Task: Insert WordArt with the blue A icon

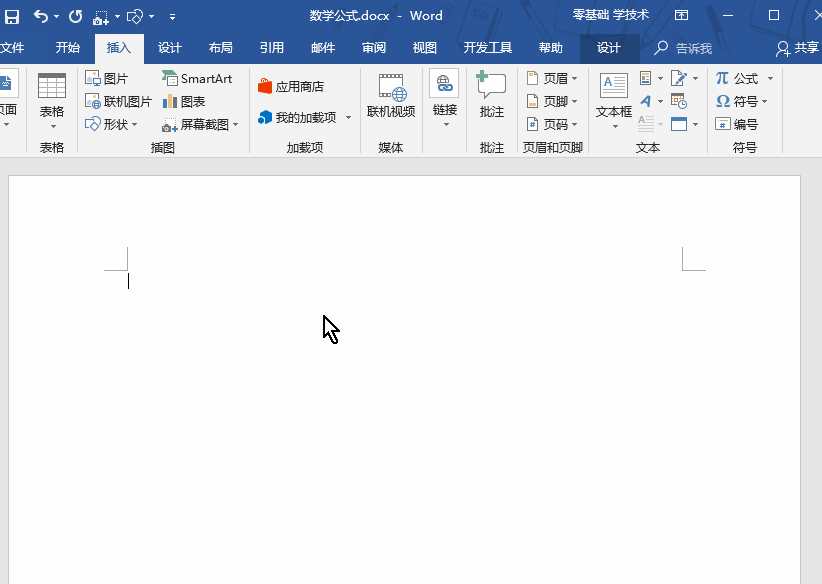Action: click(646, 101)
